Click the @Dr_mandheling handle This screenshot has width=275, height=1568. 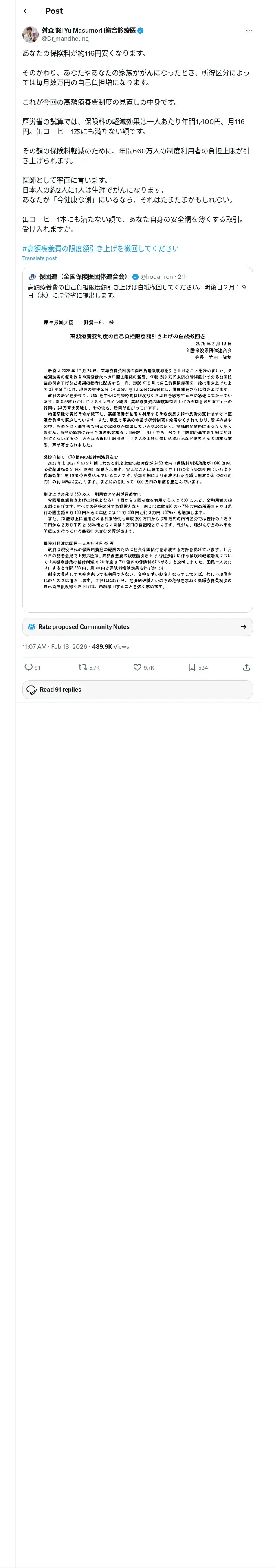(65, 38)
